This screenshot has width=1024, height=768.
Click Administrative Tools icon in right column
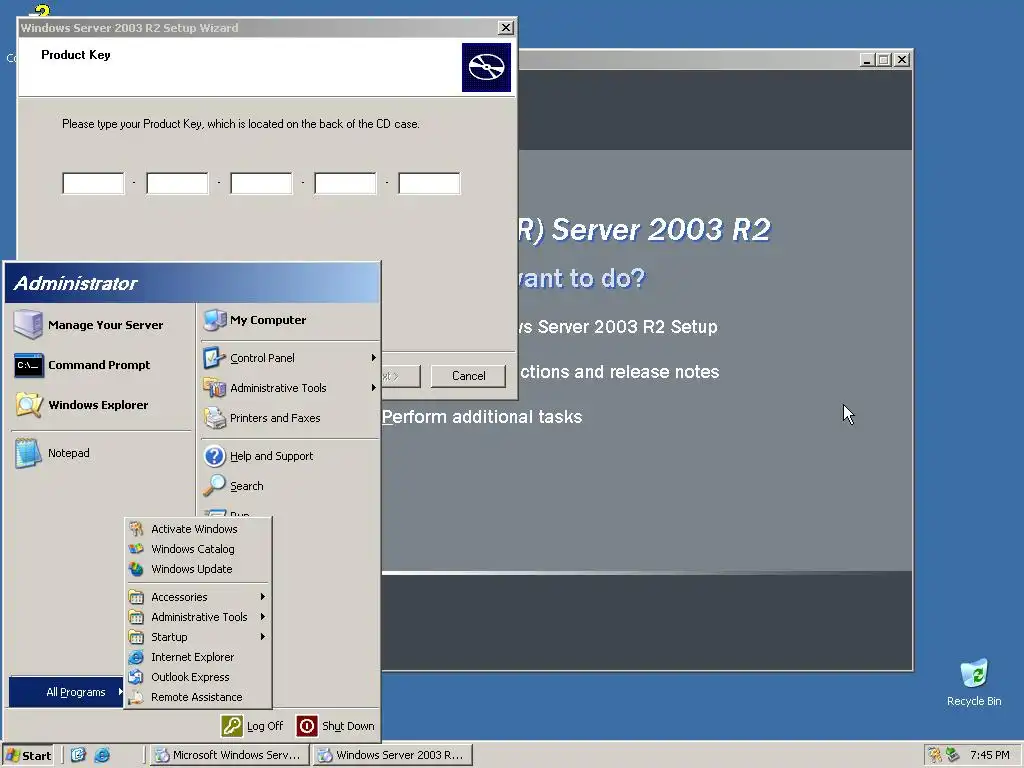(214, 388)
